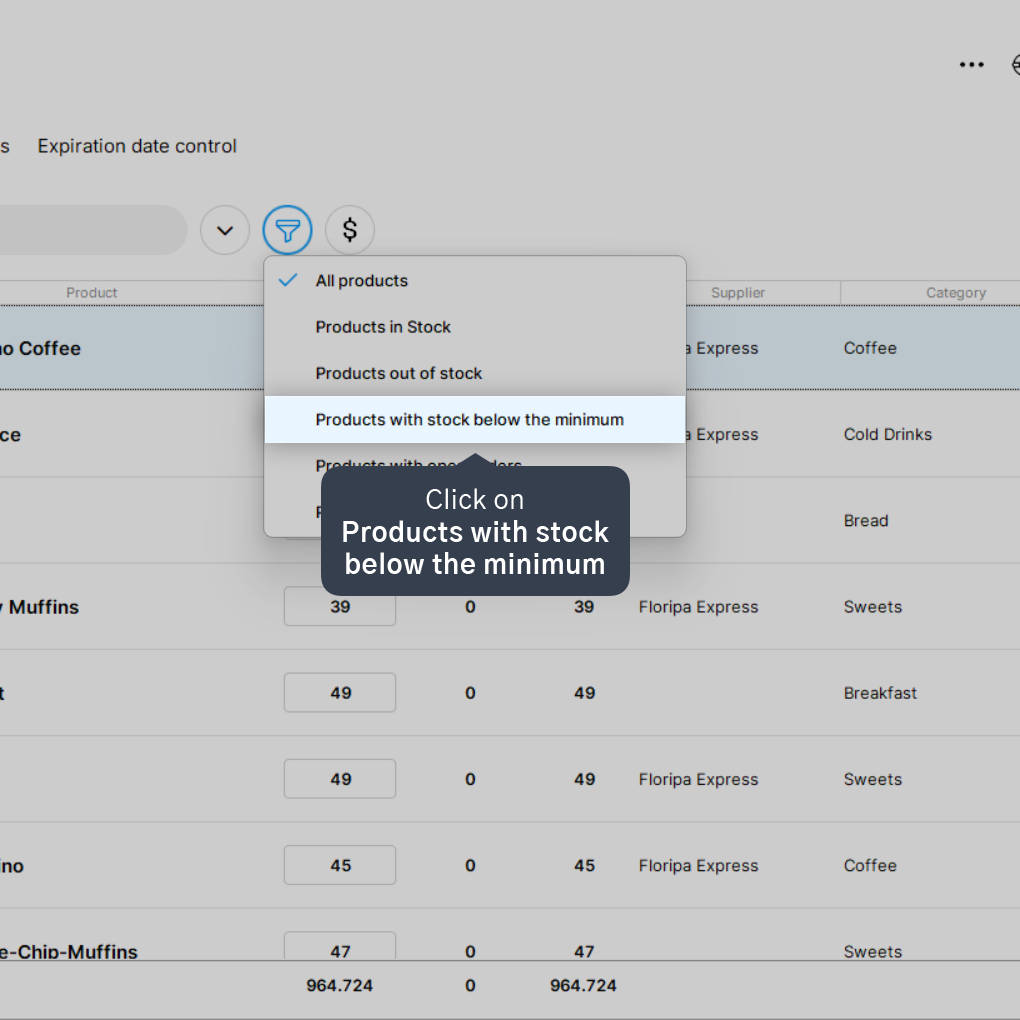
Task: Edit stock quantity 47 for Chip-Muffins row
Action: pyautogui.click(x=340, y=946)
